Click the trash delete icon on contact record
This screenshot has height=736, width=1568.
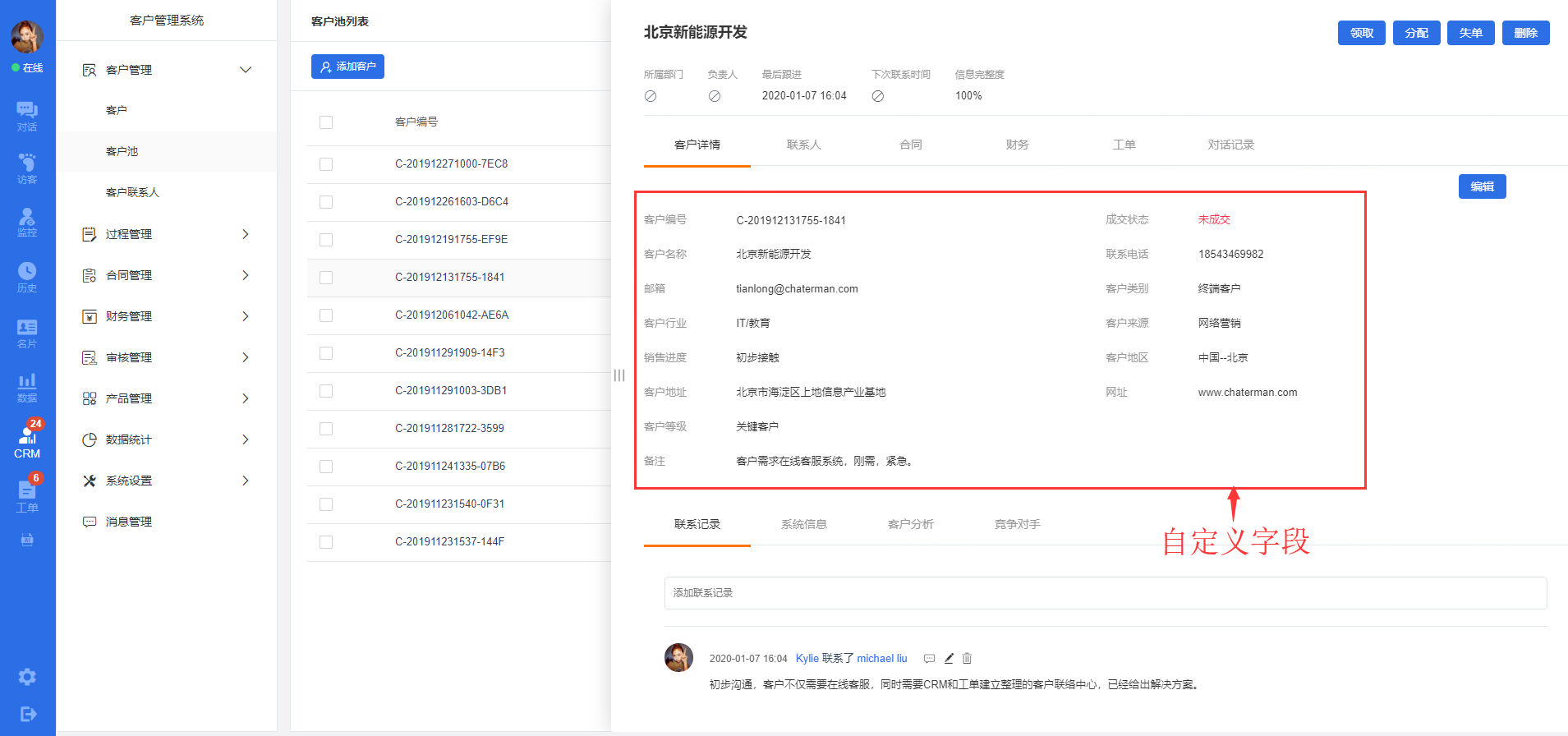(x=967, y=658)
